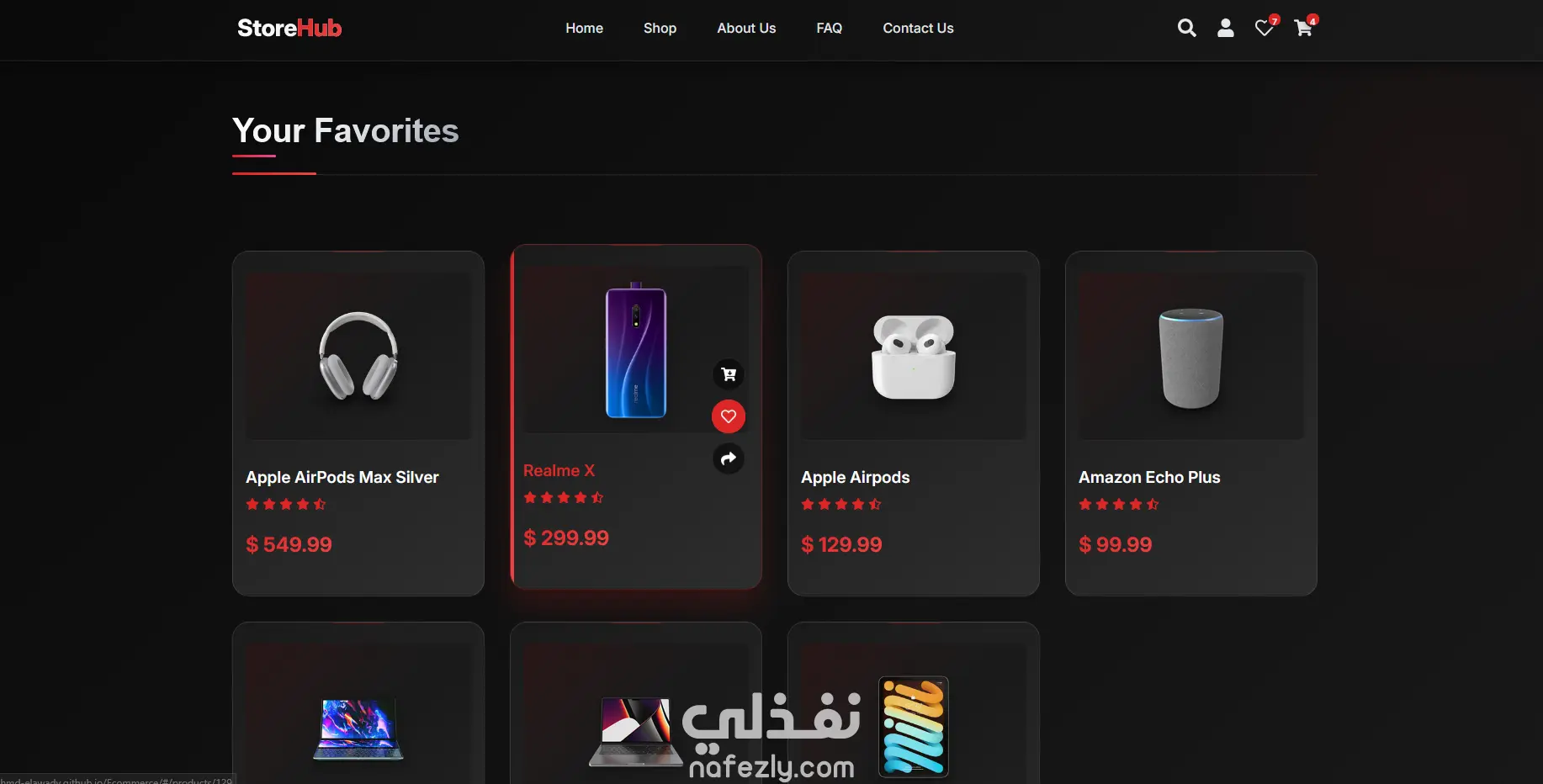Open the user account icon
Screen dimensions: 1543x784
(x=1226, y=28)
